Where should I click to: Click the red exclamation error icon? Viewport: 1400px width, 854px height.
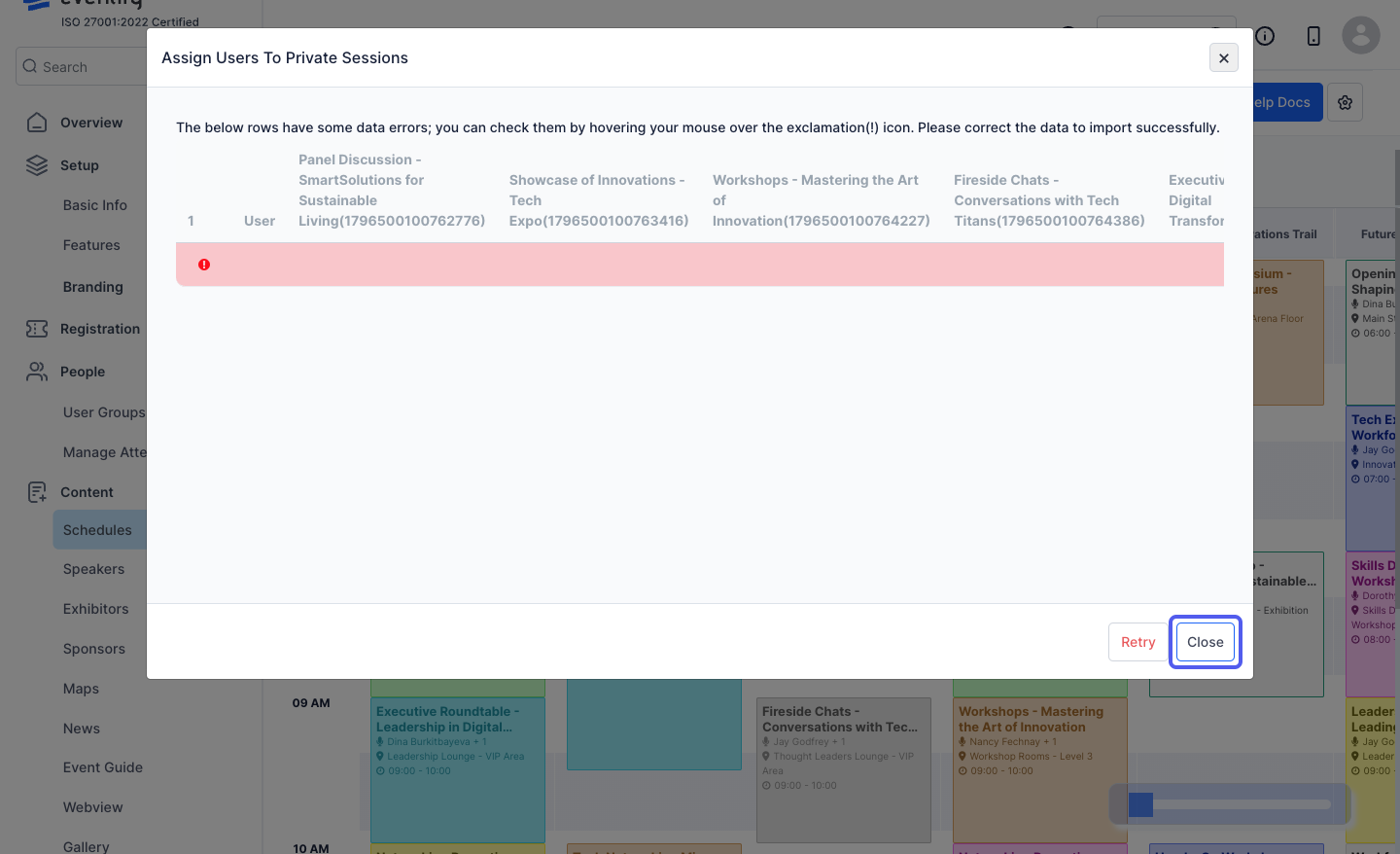tap(204, 265)
